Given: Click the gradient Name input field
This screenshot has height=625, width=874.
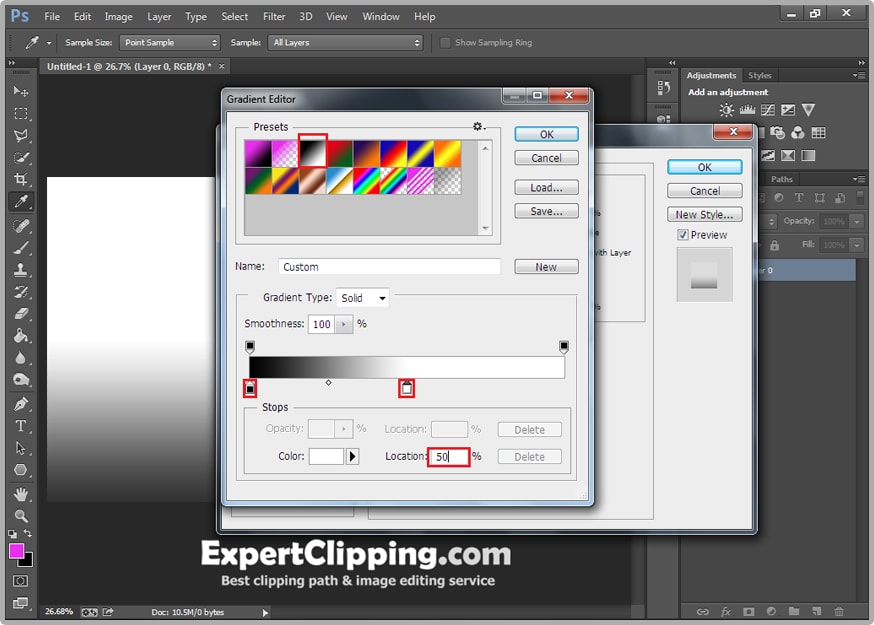Looking at the screenshot, I should tap(389, 267).
